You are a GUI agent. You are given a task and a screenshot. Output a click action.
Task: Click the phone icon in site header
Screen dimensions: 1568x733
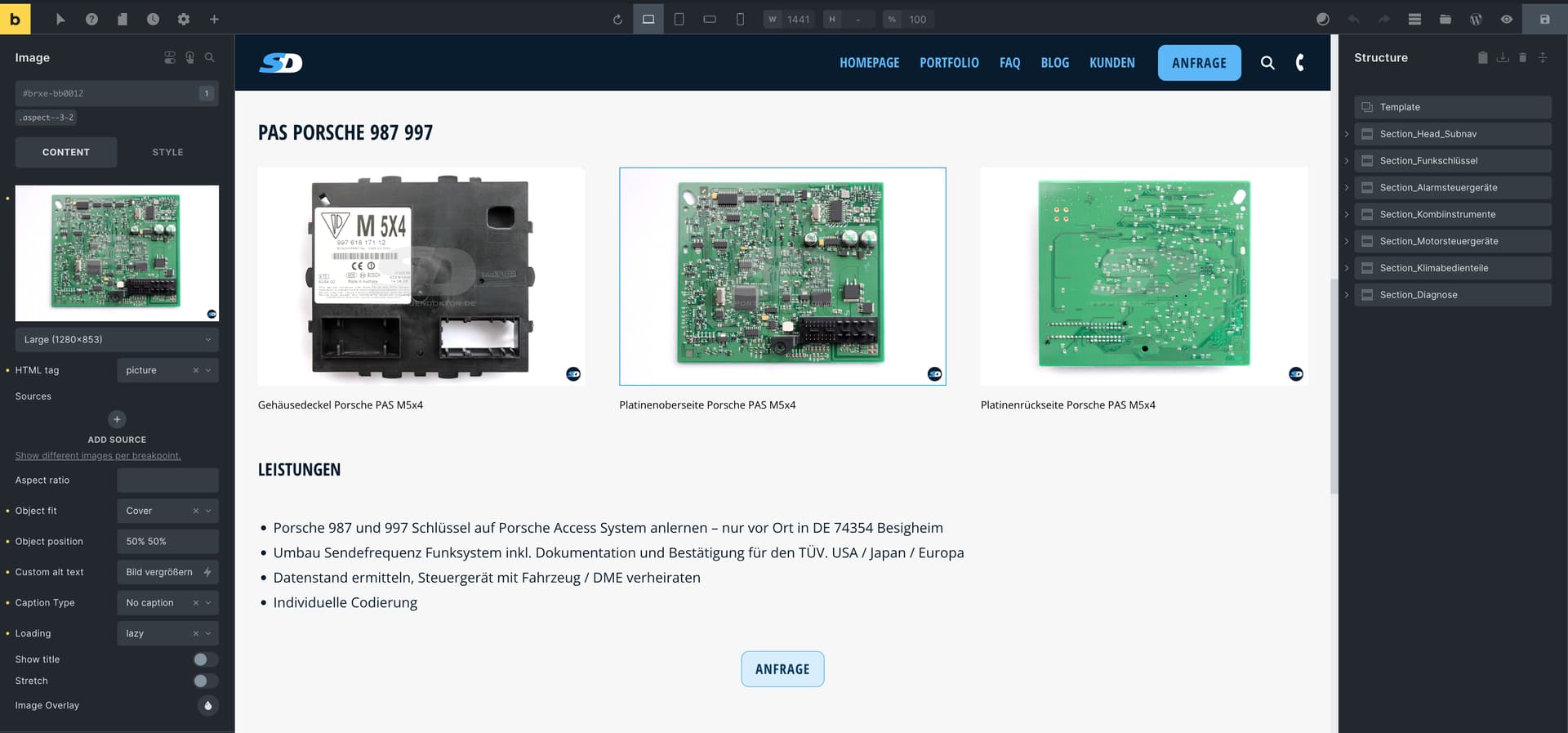coord(1300,63)
